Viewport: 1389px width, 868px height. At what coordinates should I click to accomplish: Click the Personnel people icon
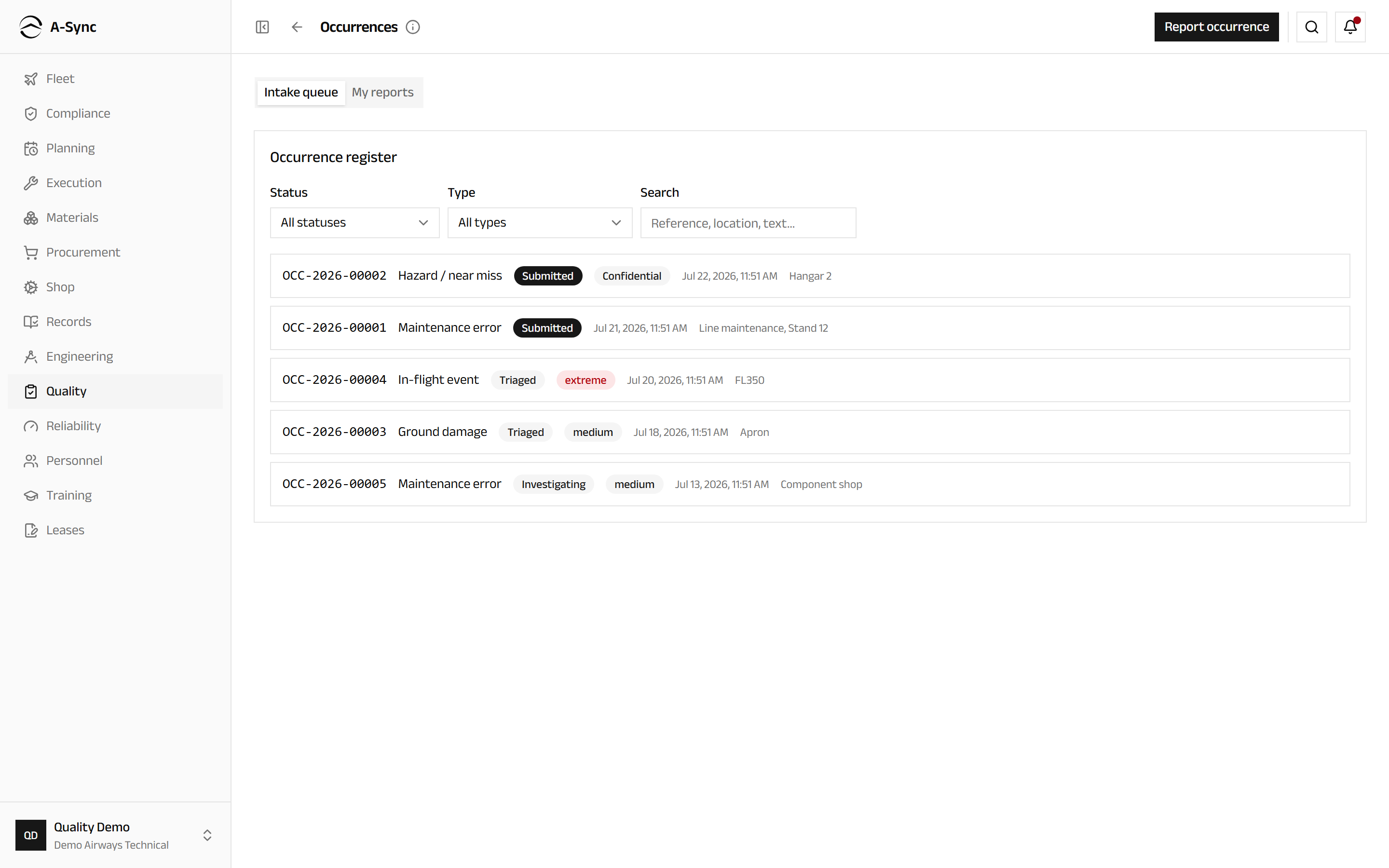30,461
